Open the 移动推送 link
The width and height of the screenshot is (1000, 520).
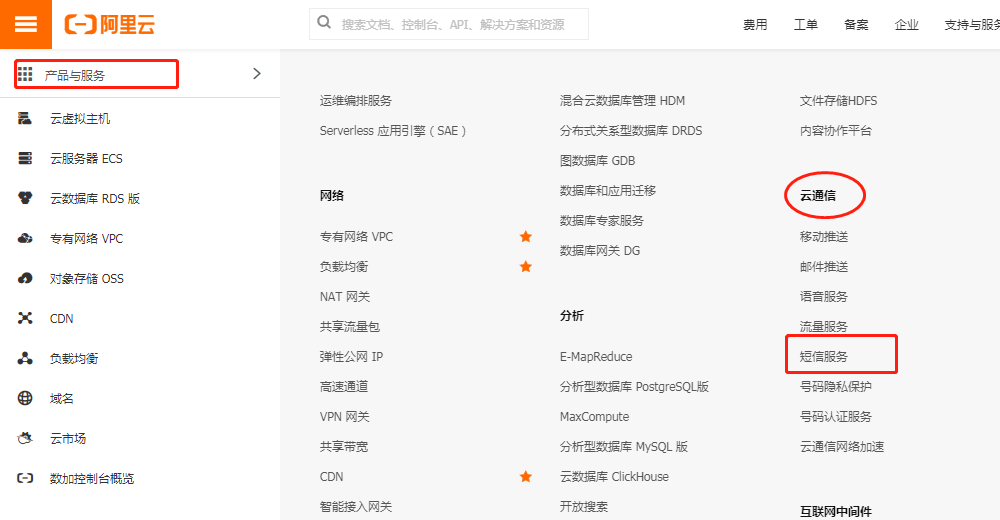coord(824,237)
